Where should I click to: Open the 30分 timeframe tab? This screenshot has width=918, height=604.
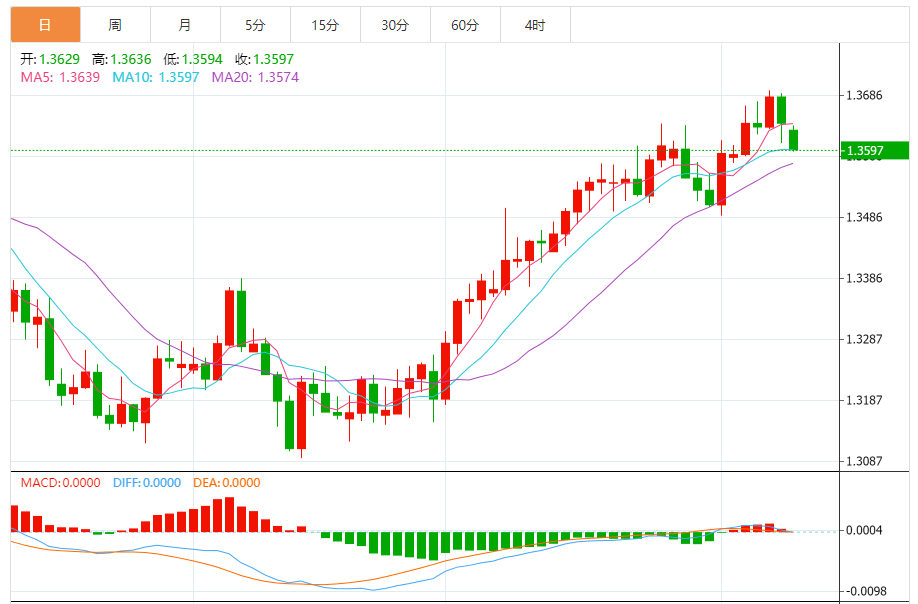coord(395,25)
